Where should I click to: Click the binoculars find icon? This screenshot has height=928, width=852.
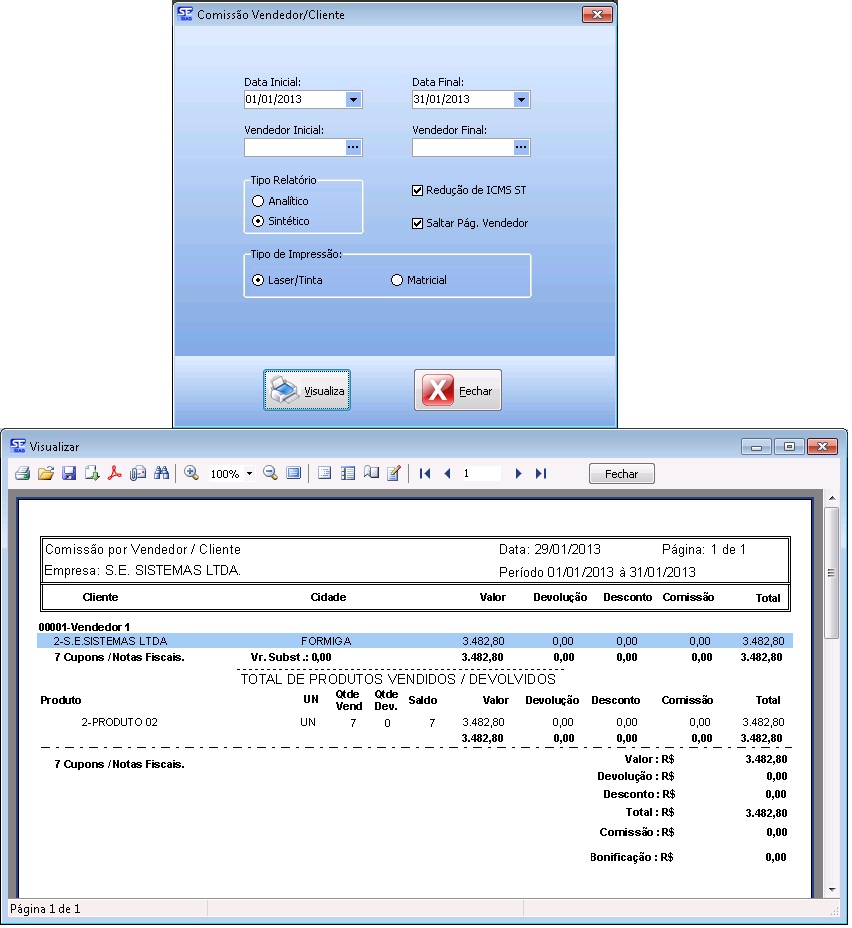[x=162, y=474]
